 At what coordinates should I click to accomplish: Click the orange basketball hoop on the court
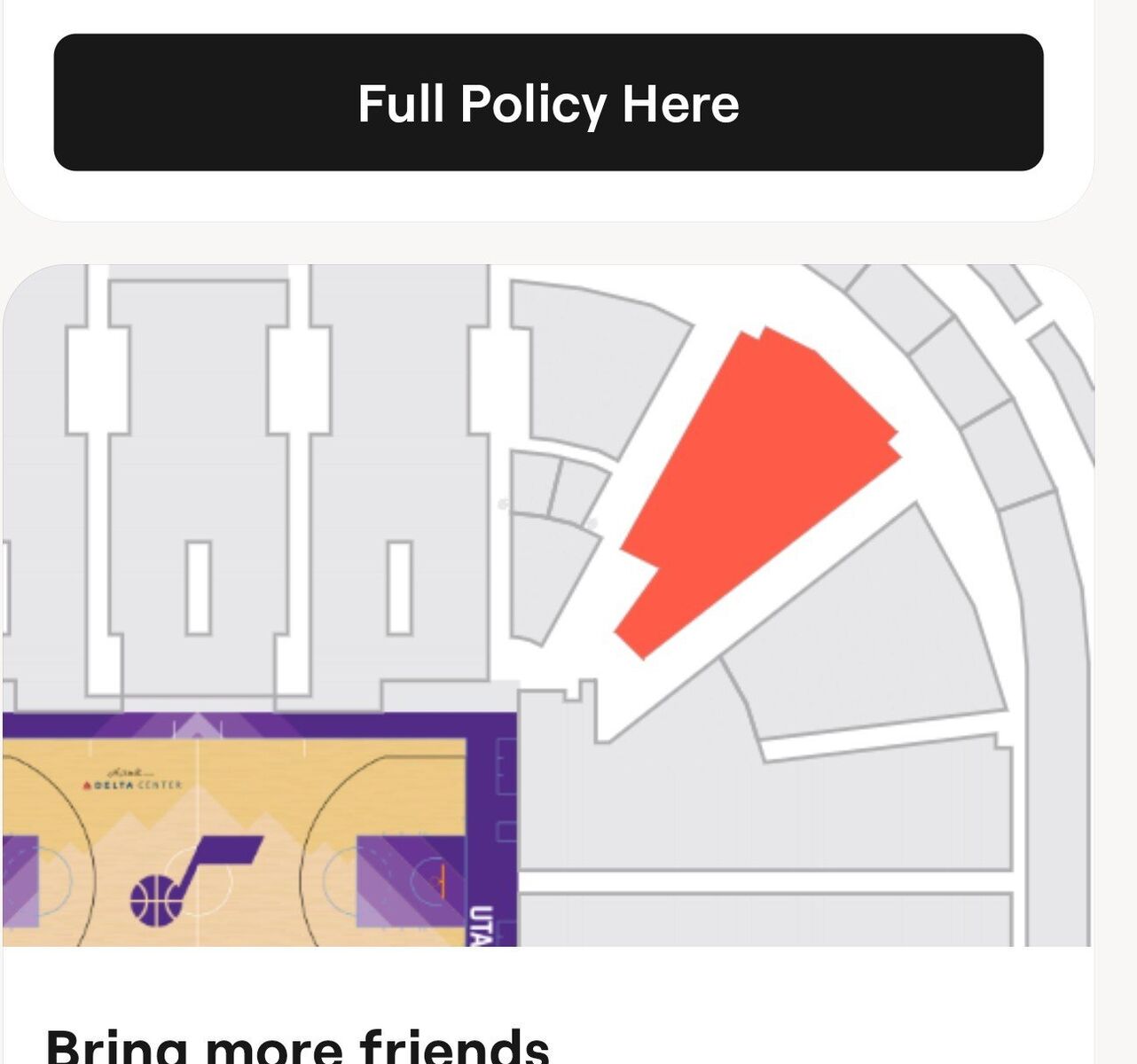coord(440,881)
